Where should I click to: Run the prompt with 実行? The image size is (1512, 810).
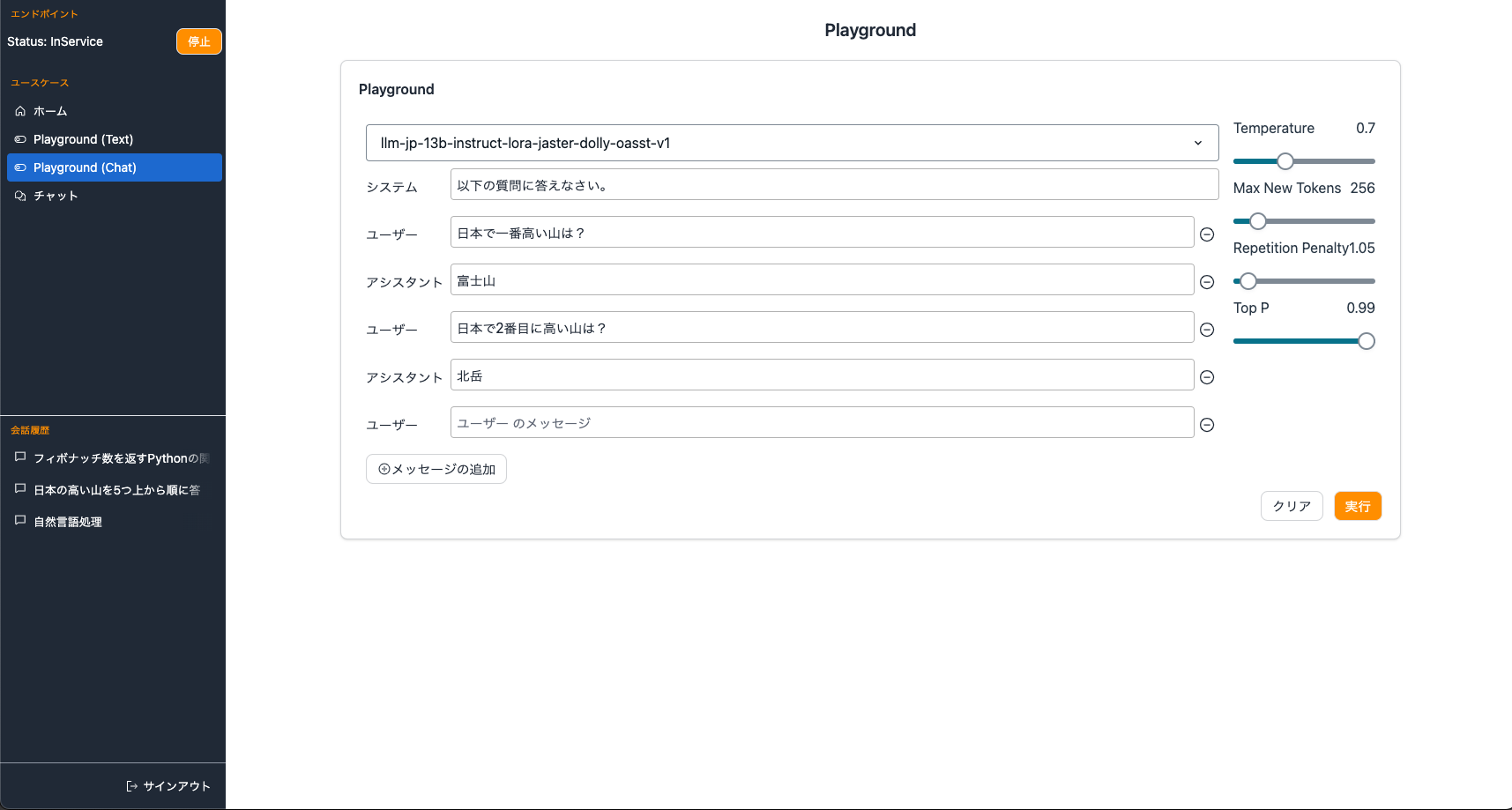pyautogui.click(x=1358, y=506)
